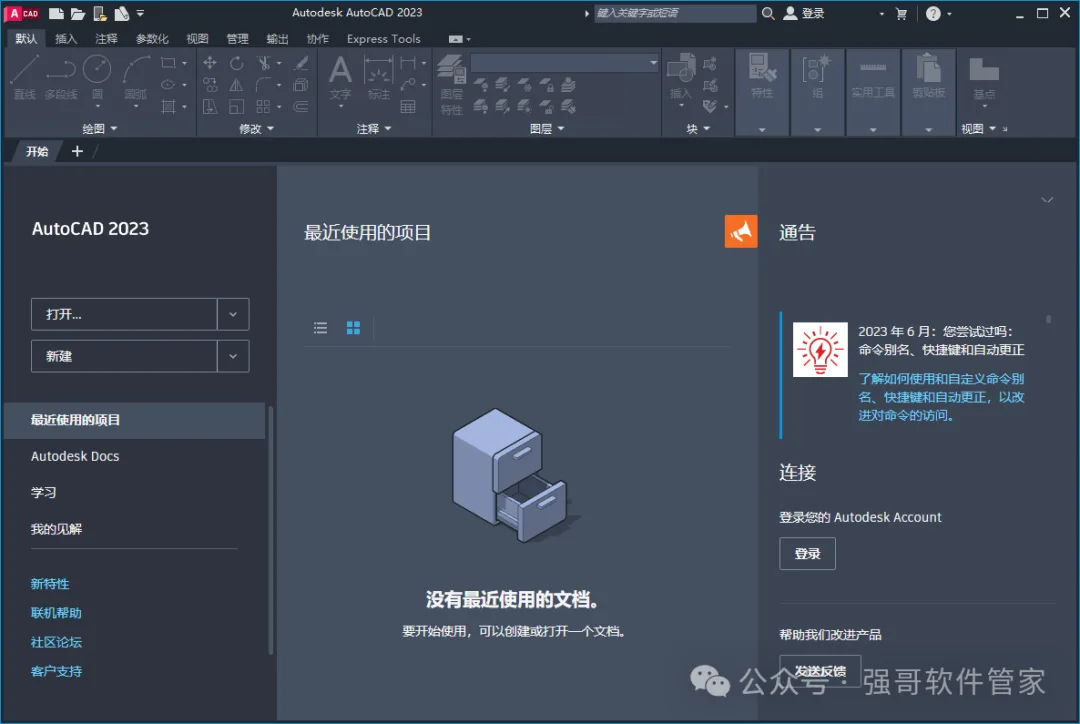Expand the customize quick access toolbar arrow
1080x724 pixels.
tap(141, 13)
